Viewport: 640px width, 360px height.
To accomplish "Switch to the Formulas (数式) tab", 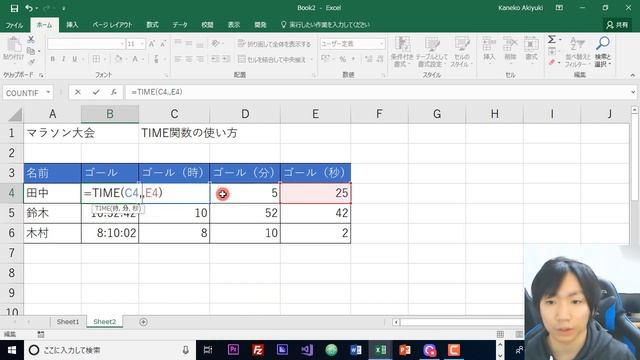I will 153,25.
